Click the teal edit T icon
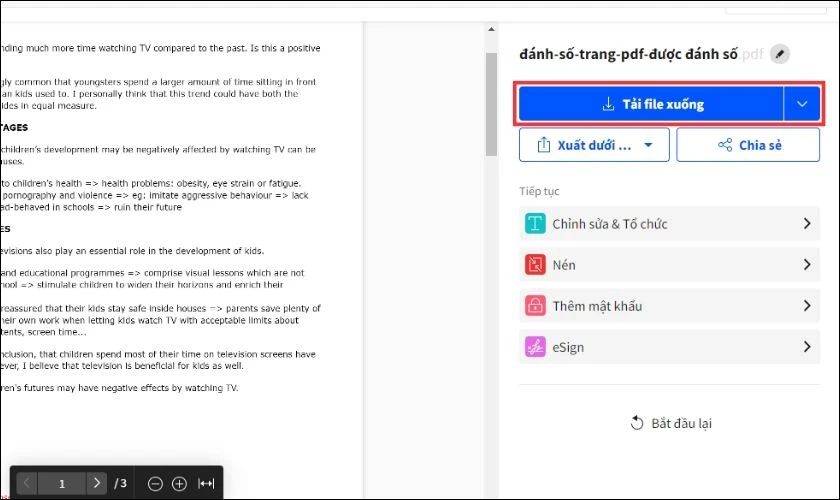Screen dimensions: 840x500 tap(535, 223)
